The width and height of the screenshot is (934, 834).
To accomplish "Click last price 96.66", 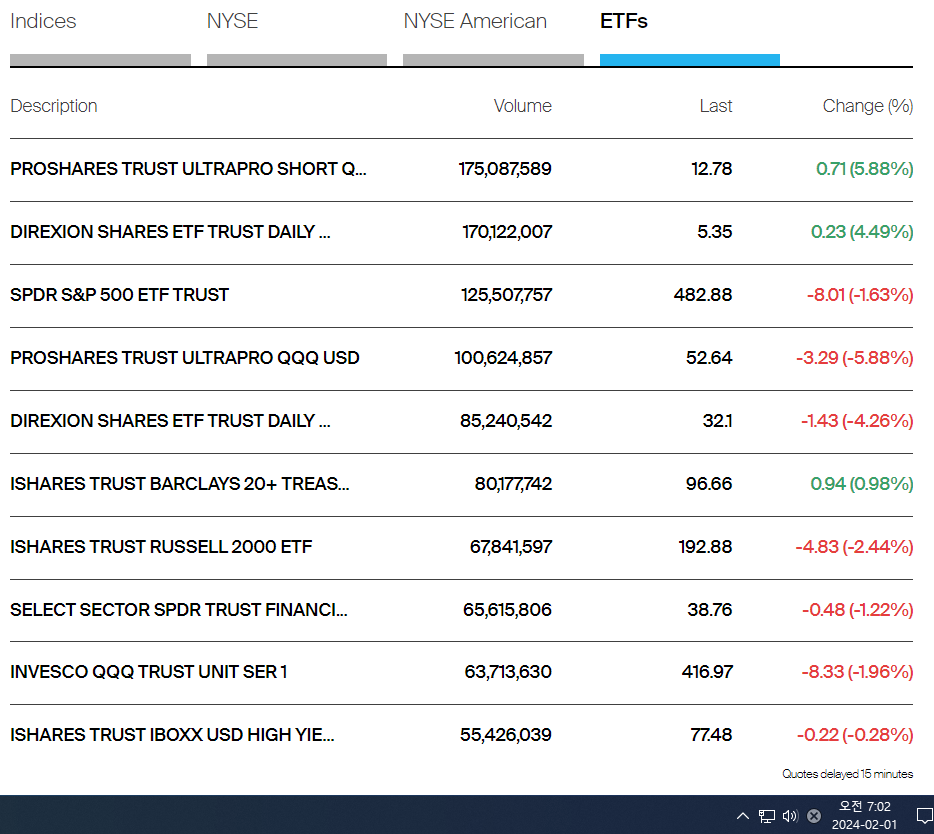I will click(x=709, y=484).
